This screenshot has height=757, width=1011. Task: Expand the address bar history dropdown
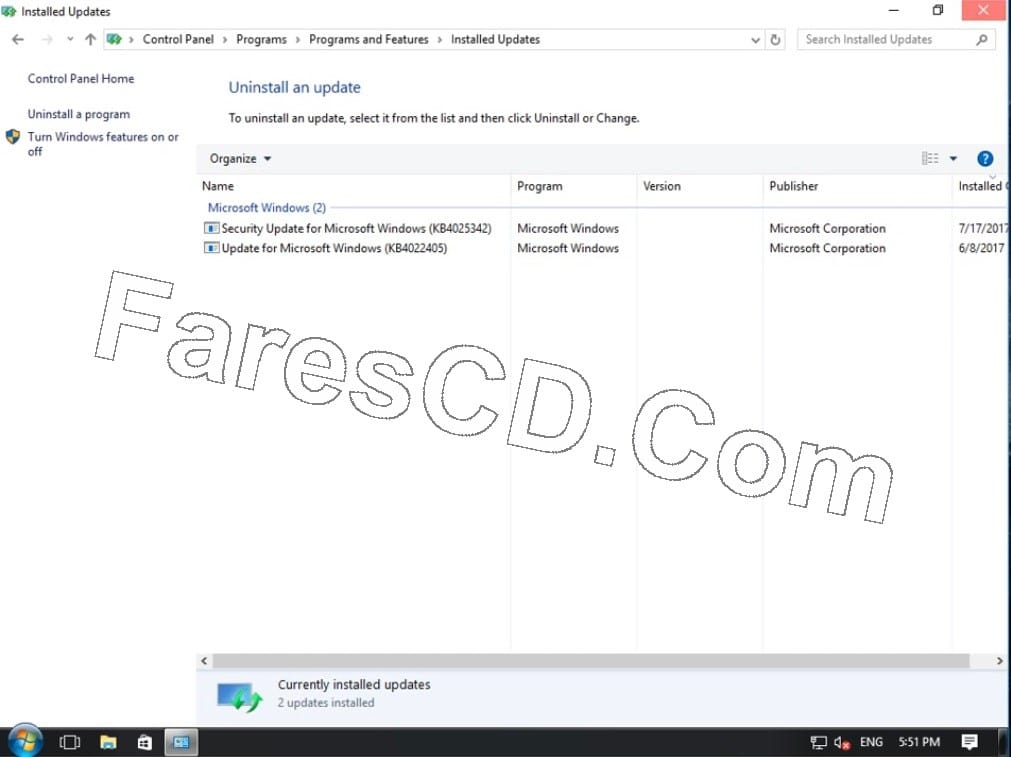pyautogui.click(x=755, y=40)
